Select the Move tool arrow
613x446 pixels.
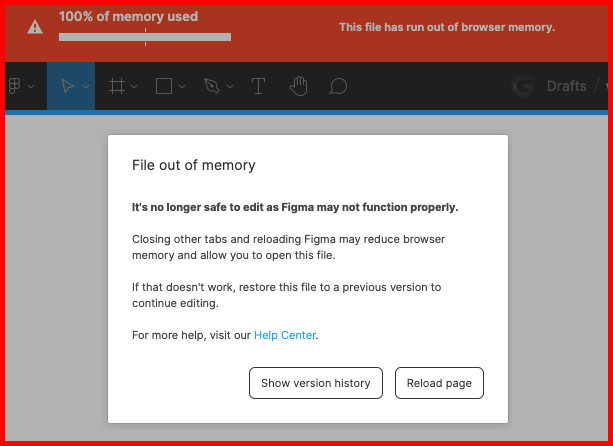(66, 86)
